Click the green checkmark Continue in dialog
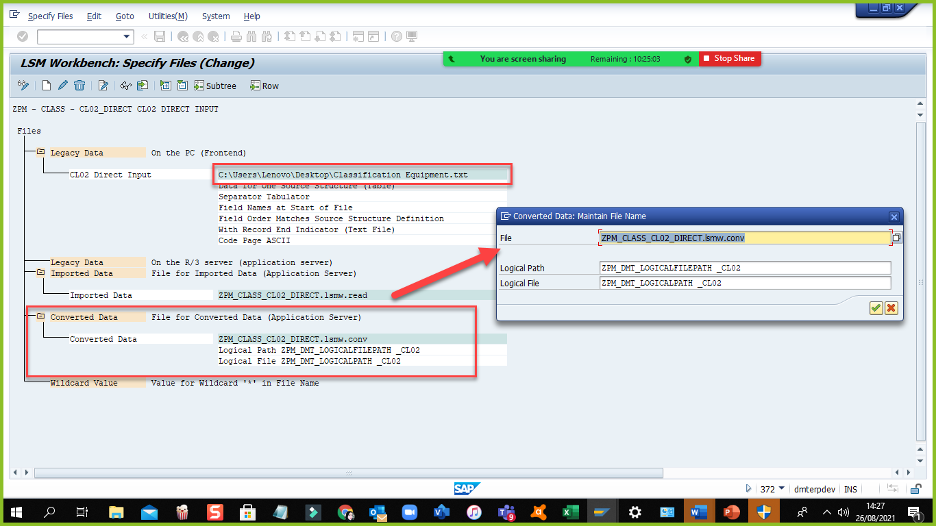Screen dimensions: 936x526 point(875,308)
